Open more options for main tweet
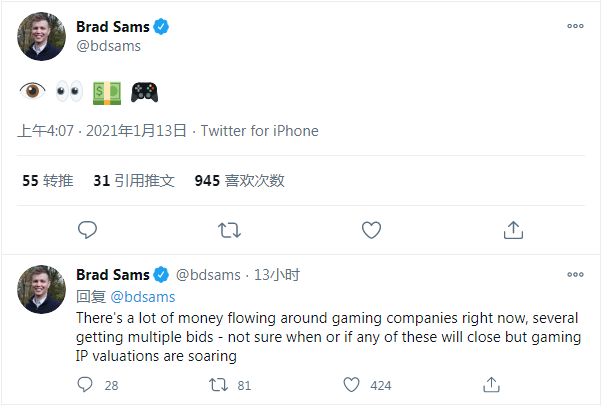 [575, 27]
